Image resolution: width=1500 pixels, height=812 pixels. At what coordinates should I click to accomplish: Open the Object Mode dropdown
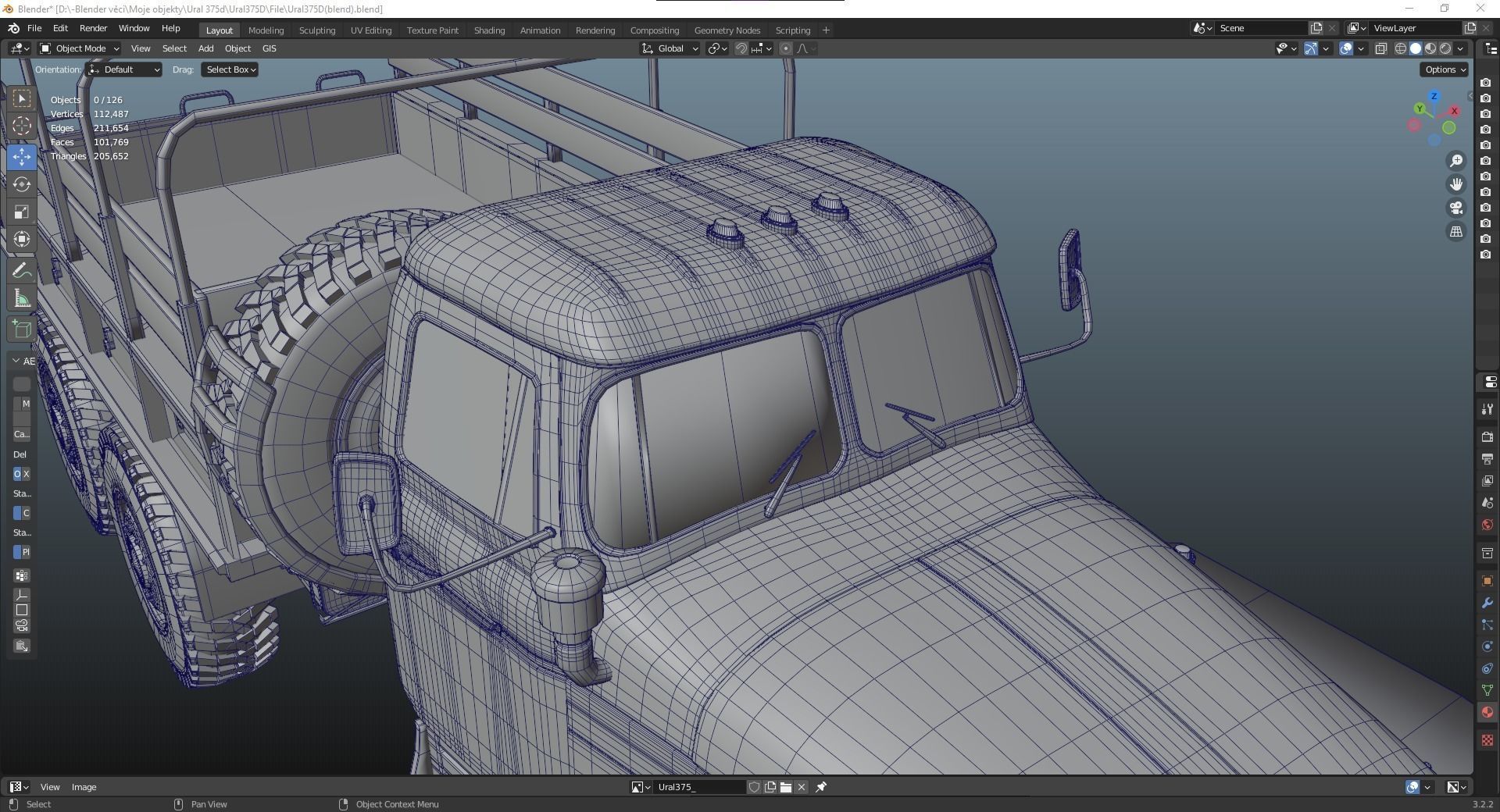point(80,48)
